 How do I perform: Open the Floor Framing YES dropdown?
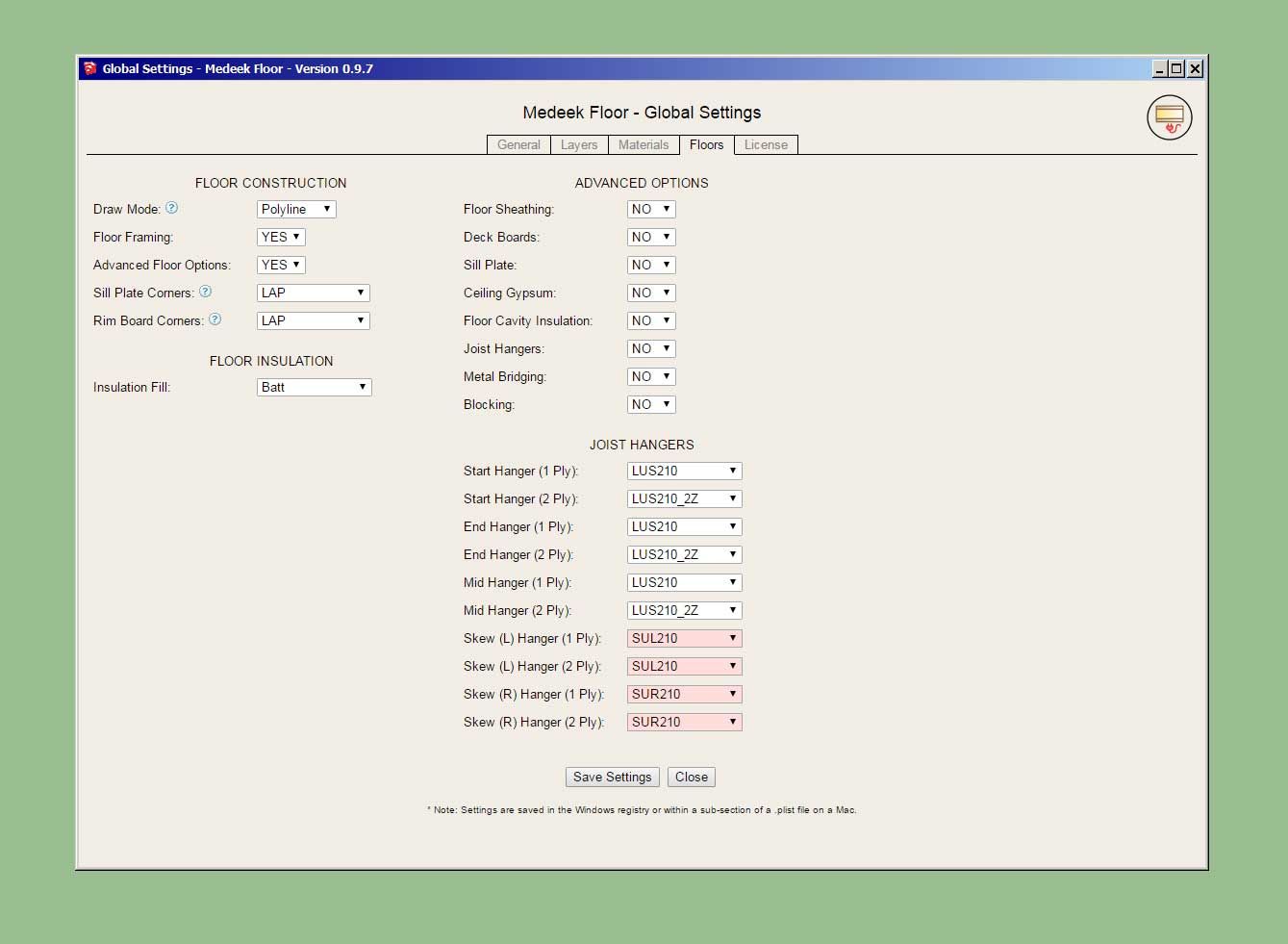click(281, 237)
